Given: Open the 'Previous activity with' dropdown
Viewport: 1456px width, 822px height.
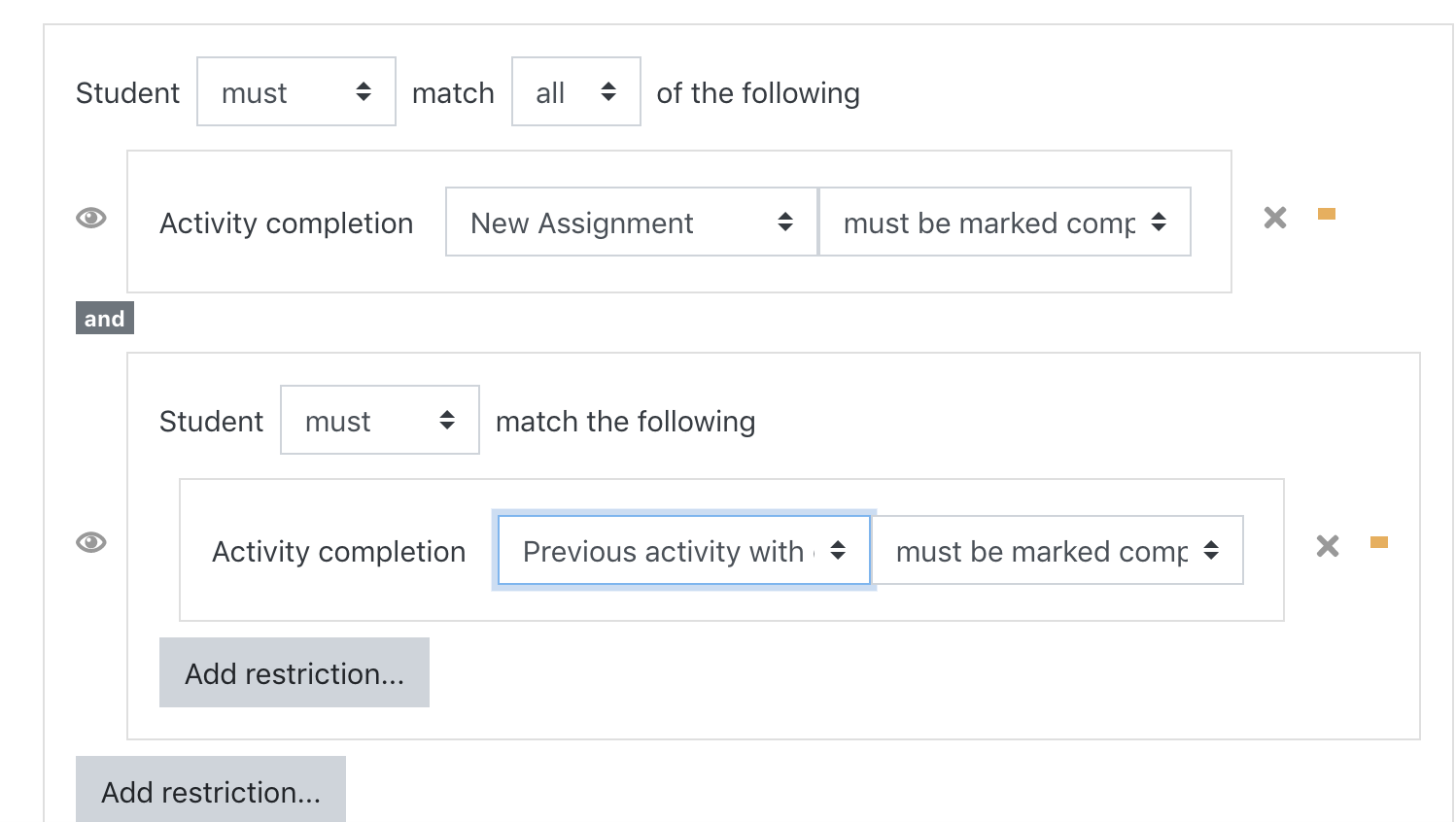Looking at the screenshot, I should click(684, 550).
